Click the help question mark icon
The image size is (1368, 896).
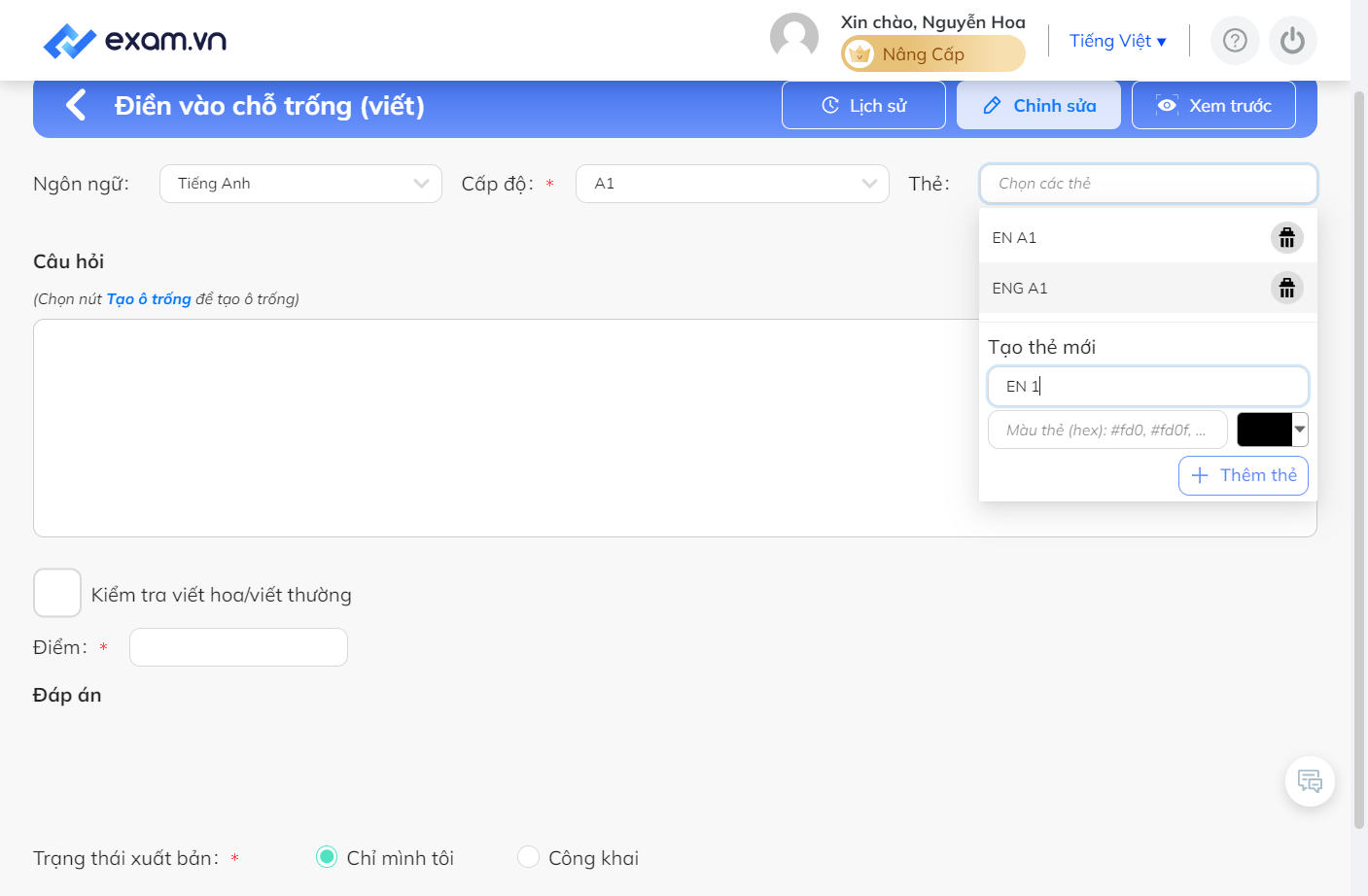point(1235,41)
